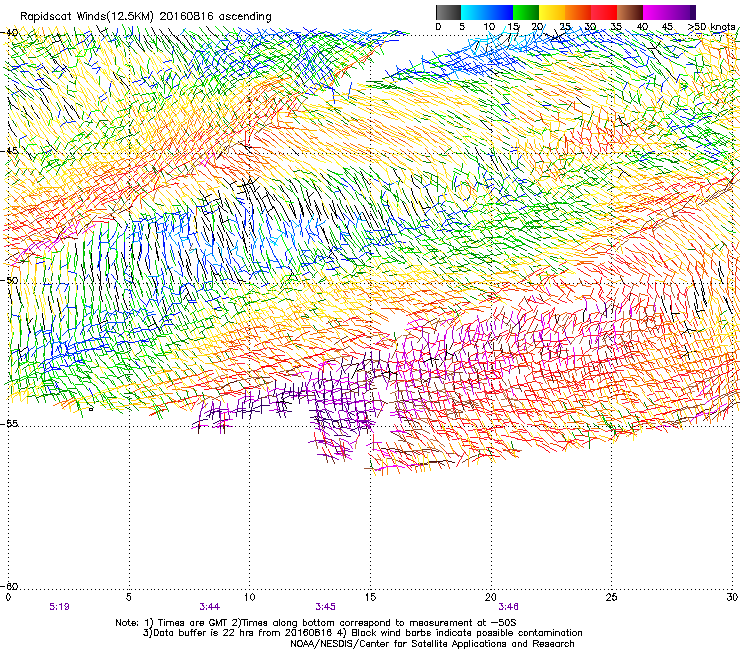Click the purple '5:19' pass time
This screenshot has width=740, height=650.
click(x=59, y=607)
